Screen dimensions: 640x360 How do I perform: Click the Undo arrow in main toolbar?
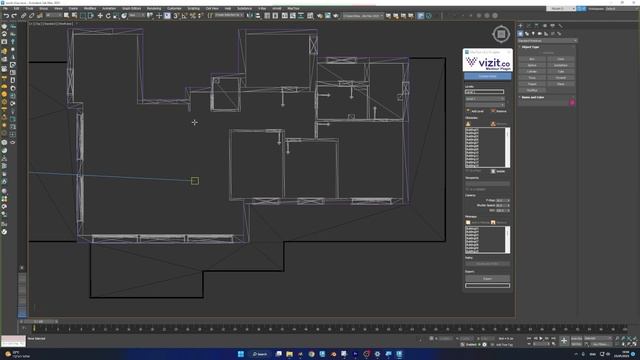click(x=6, y=16)
